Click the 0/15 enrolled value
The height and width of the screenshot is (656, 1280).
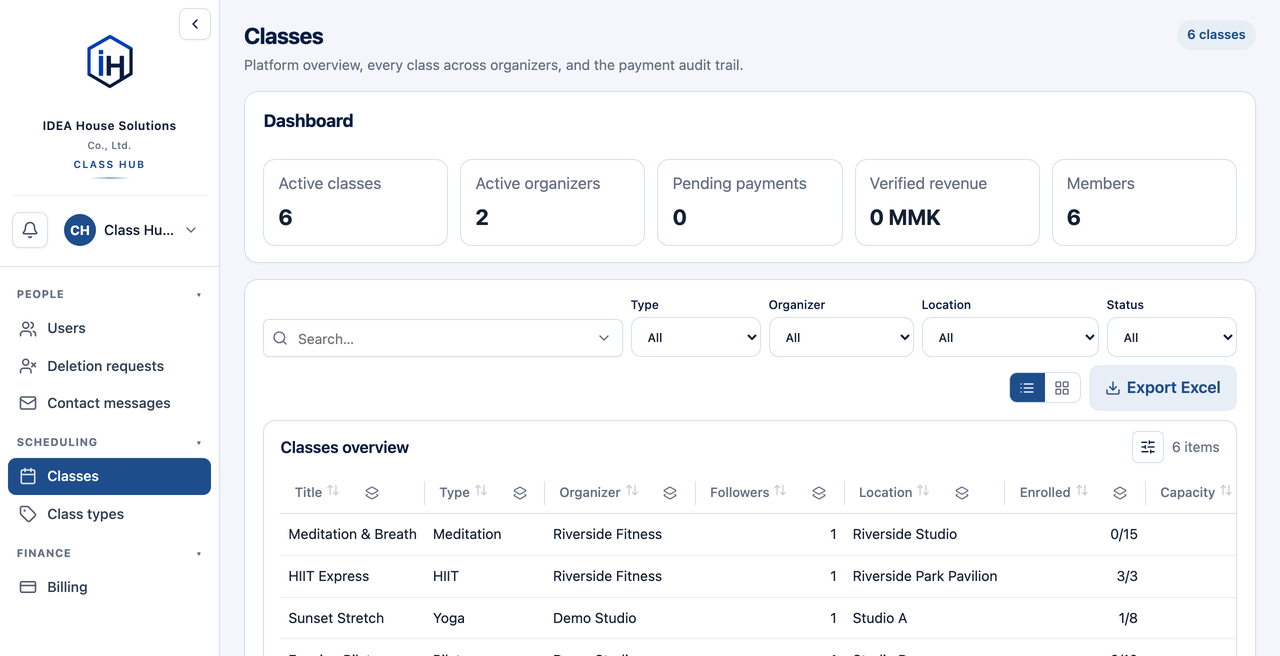1124,534
